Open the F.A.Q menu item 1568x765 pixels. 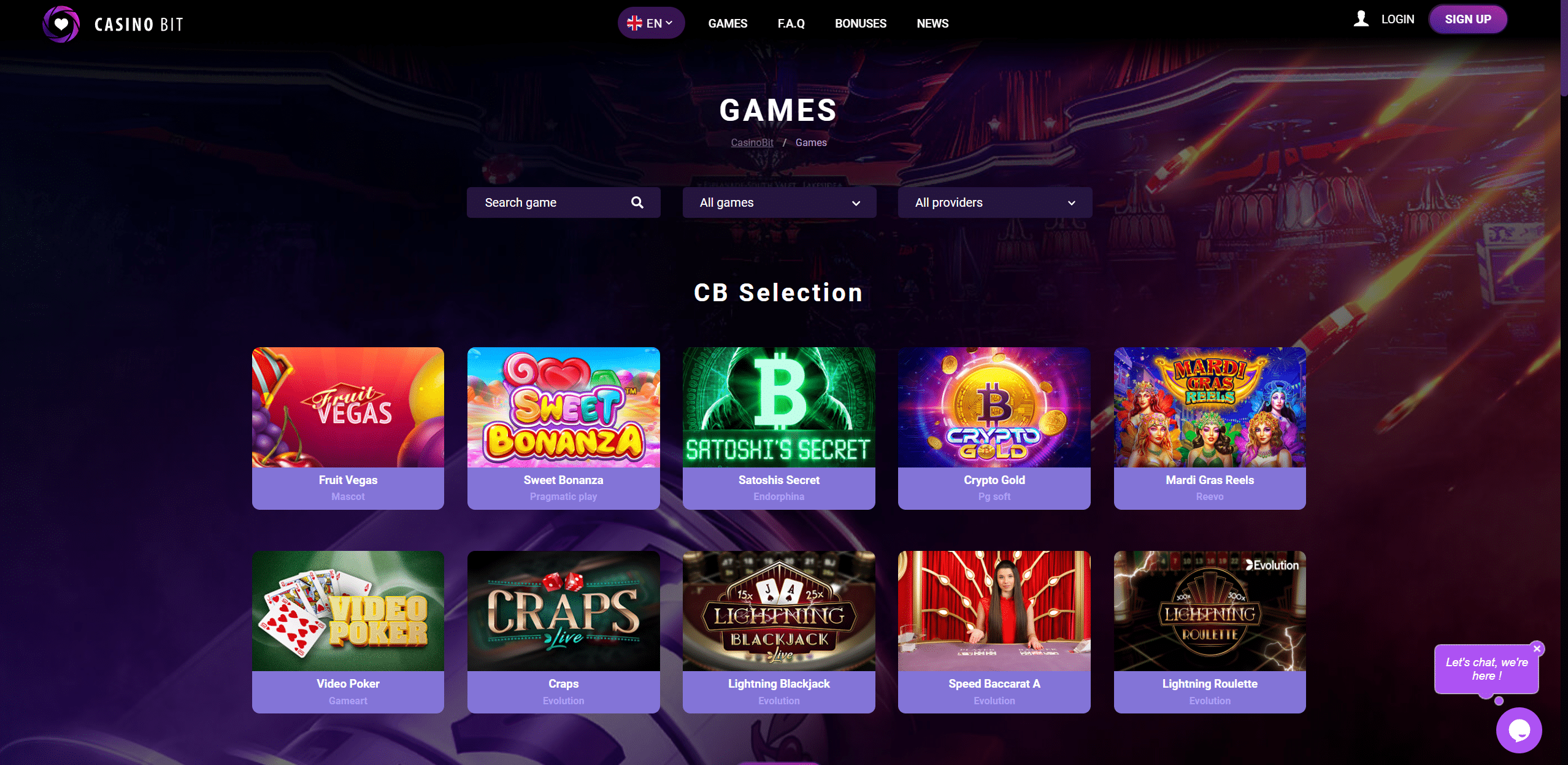click(791, 23)
